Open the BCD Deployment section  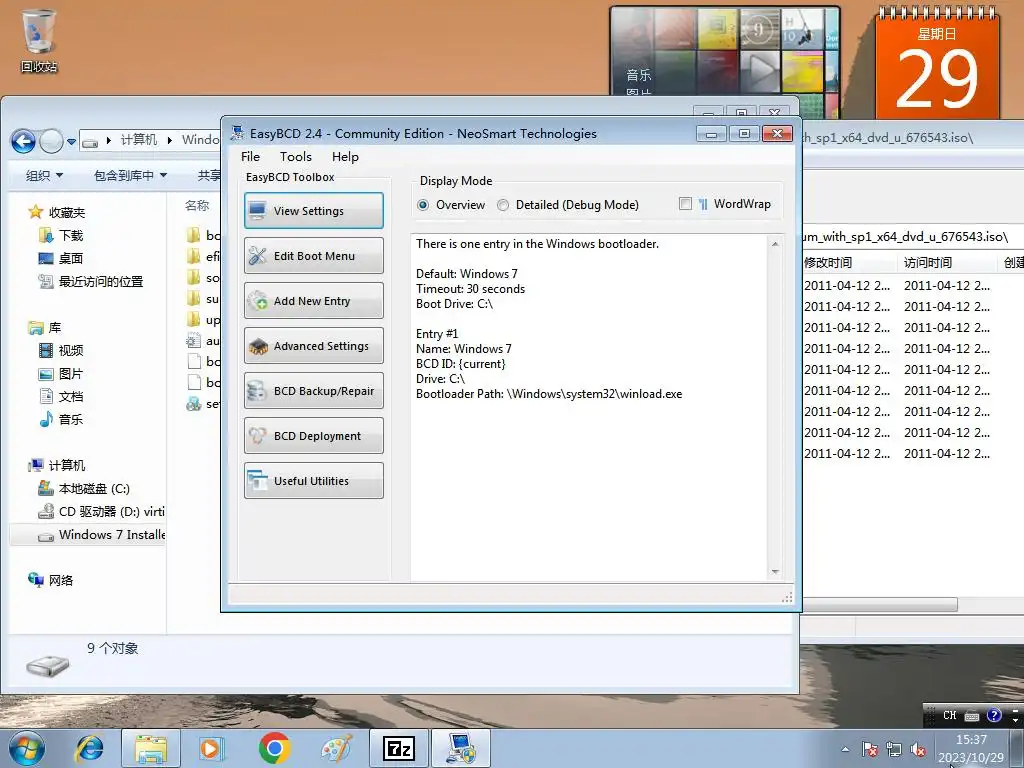313,436
